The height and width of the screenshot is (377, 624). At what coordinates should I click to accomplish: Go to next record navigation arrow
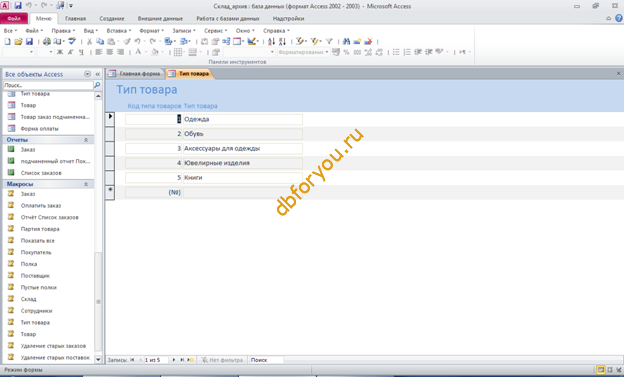[174, 360]
